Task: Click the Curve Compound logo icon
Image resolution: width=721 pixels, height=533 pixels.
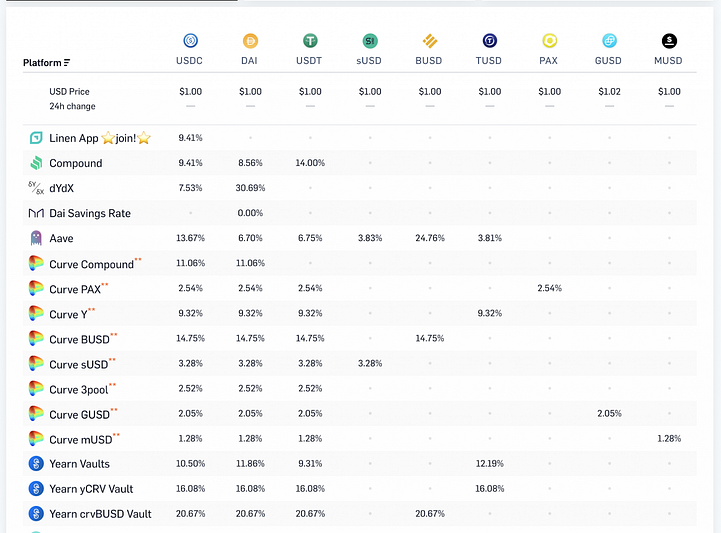Action: pos(36,263)
